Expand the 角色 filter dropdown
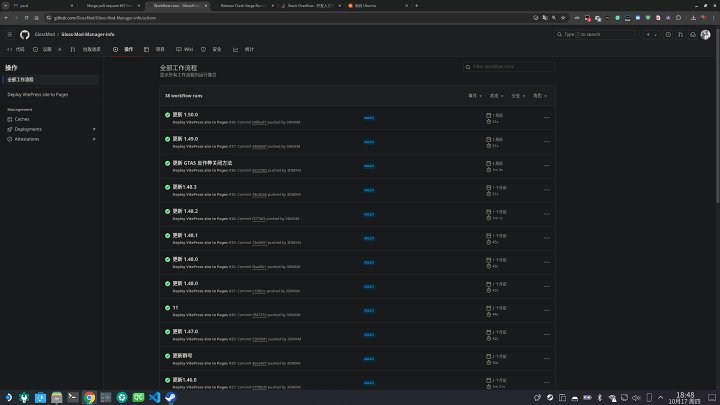Screen dimensions: 720x405 click(538, 95)
